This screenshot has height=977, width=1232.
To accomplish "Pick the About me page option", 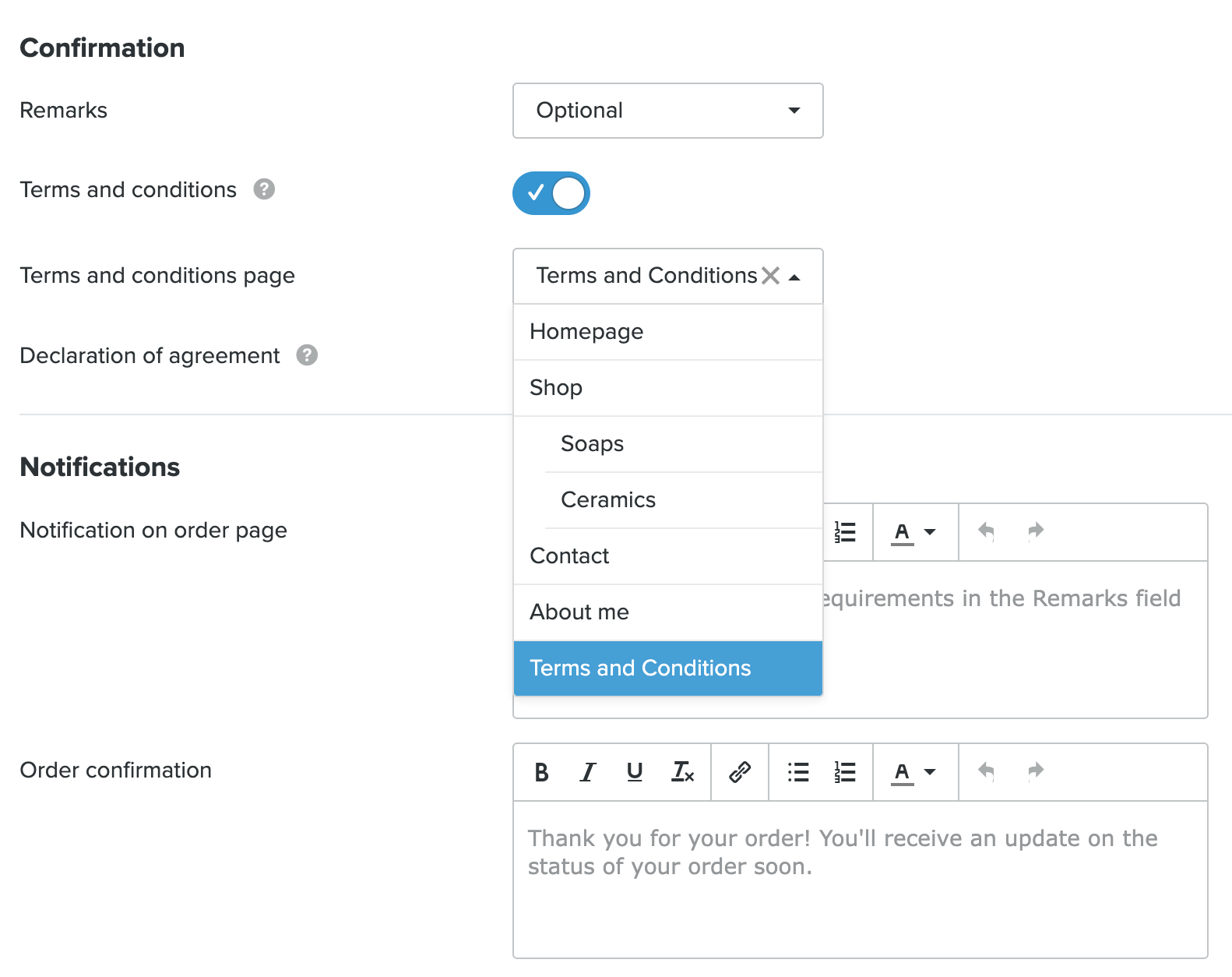I will 579,612.
